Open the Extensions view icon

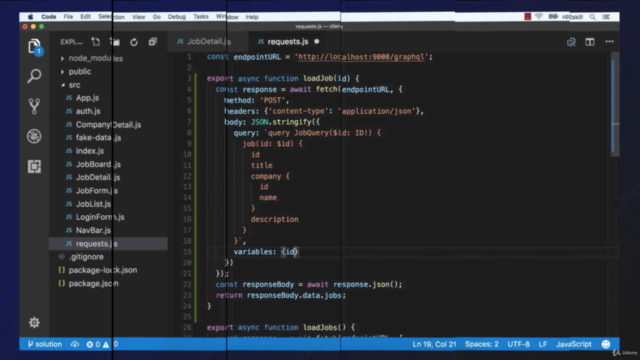coord(34,166)
